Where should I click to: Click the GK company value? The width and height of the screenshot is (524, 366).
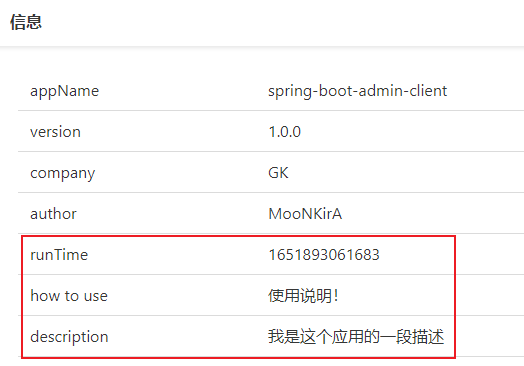pyautogui.click(x=278, y=173)
